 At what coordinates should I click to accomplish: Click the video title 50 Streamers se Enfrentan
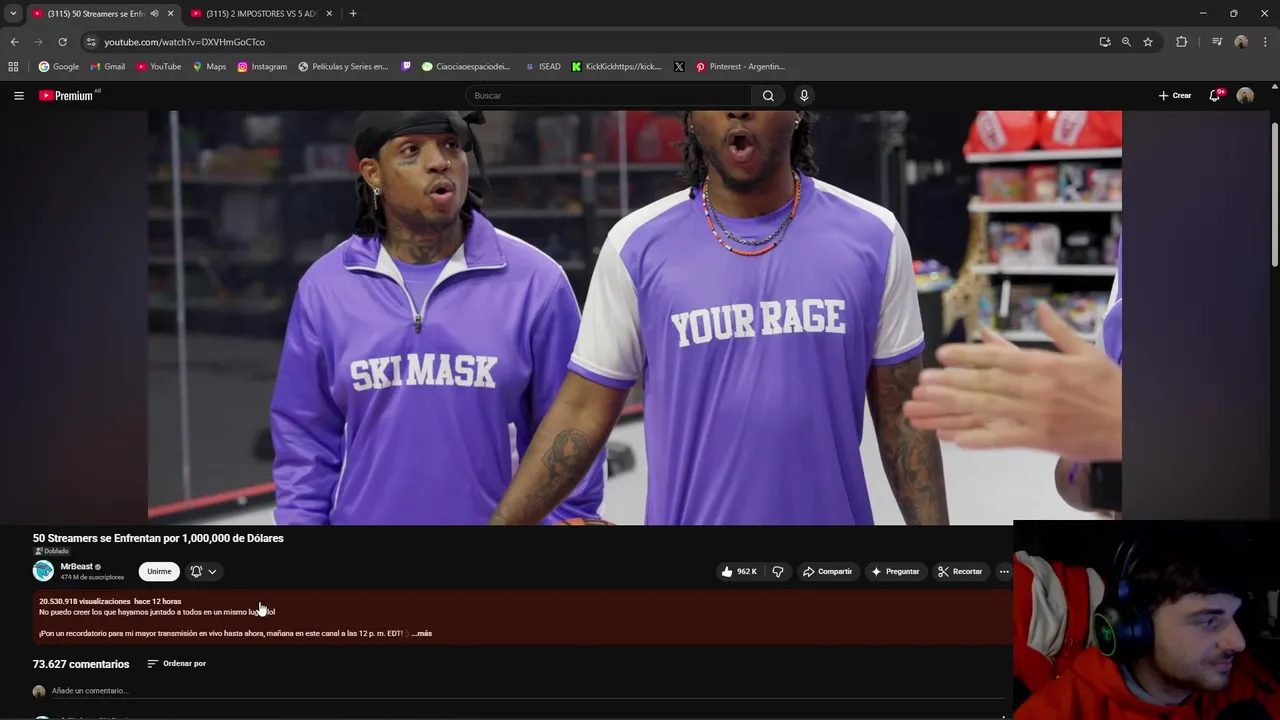158,538
